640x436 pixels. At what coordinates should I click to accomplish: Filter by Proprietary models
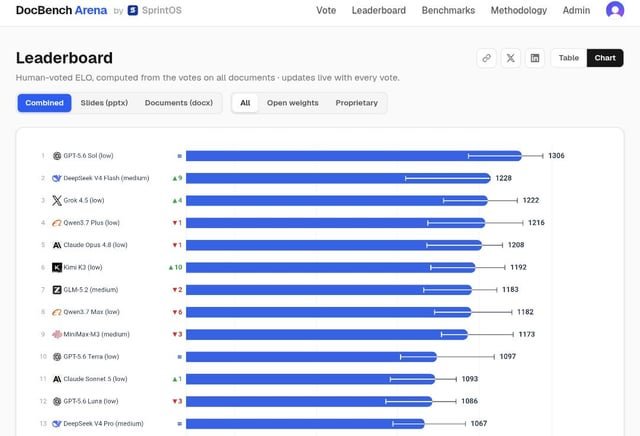coord(356,103)
